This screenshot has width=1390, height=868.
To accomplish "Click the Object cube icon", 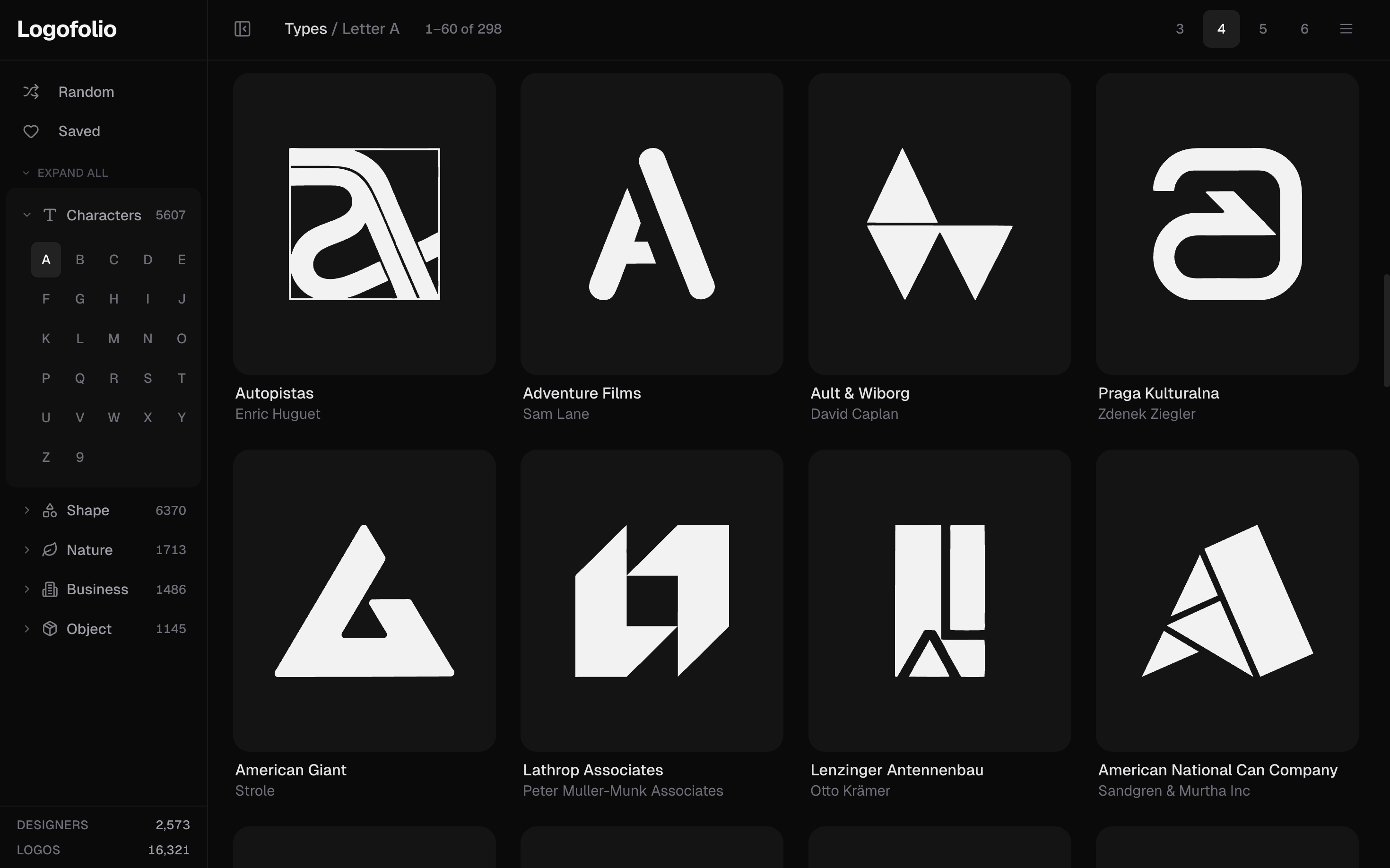I will [x=50, y=629].
